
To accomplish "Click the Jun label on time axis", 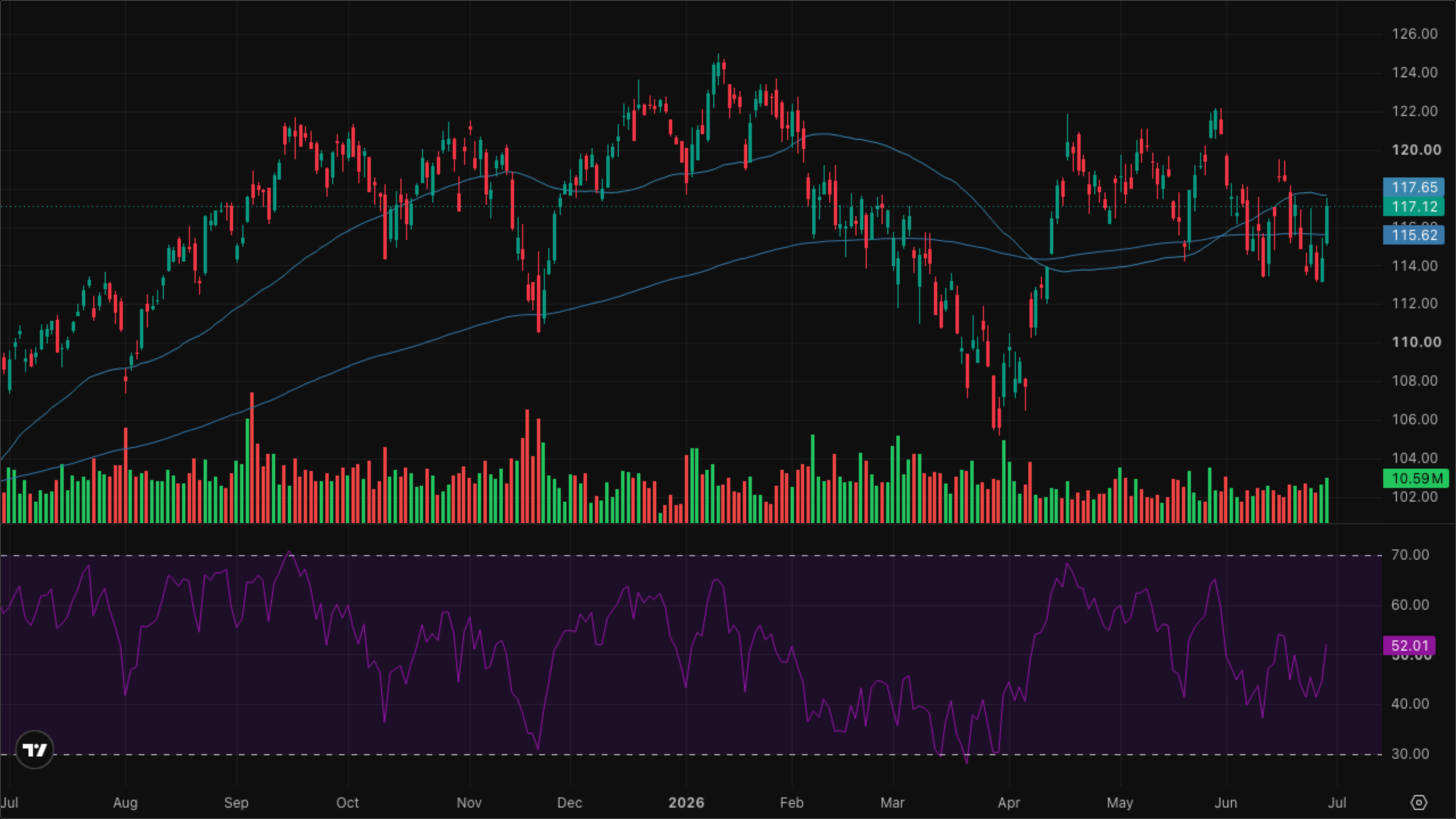I will pyautogui.click(x=1226, y=803).
